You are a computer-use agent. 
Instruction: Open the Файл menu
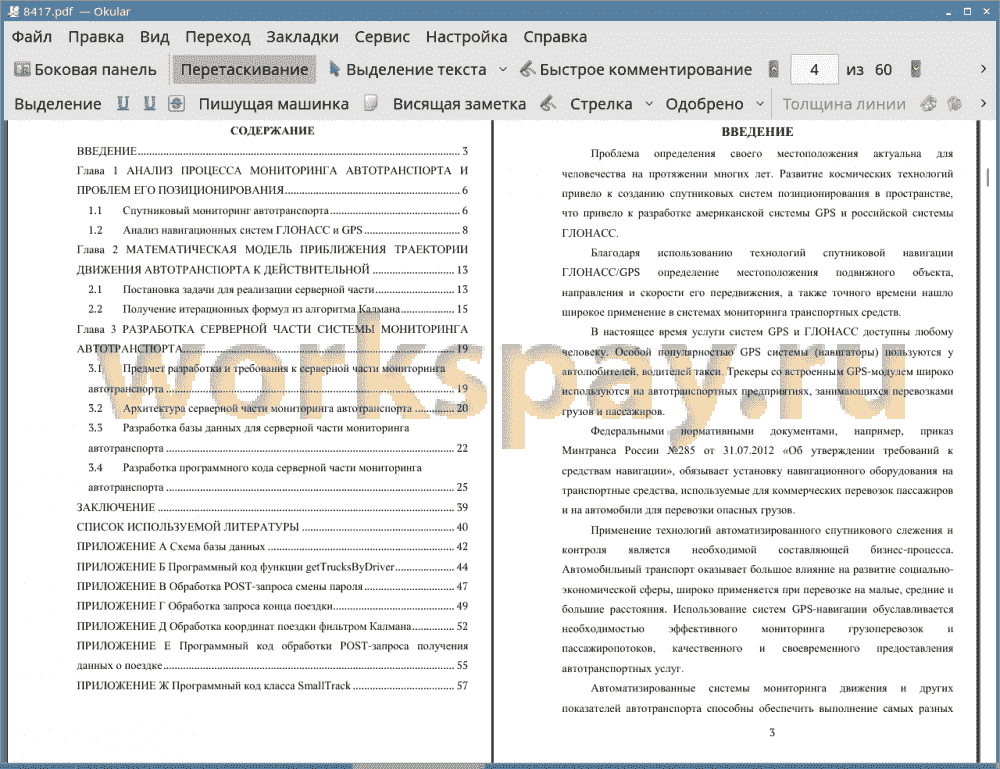32,37
